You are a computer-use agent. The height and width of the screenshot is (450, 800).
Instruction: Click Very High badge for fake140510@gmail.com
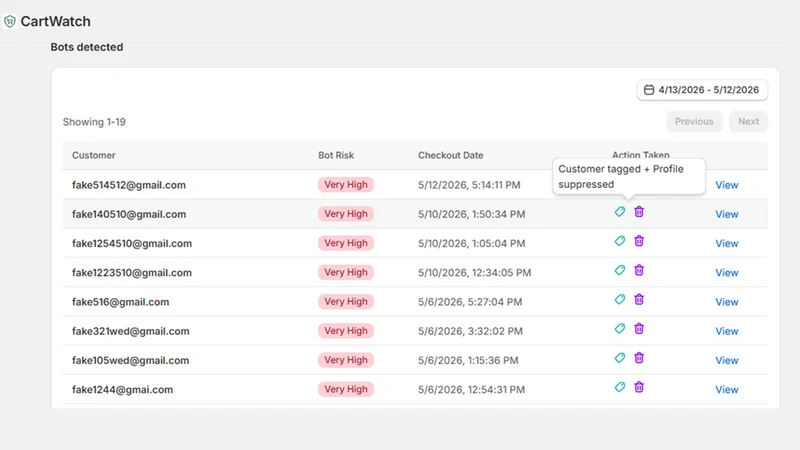pos(346,214)
